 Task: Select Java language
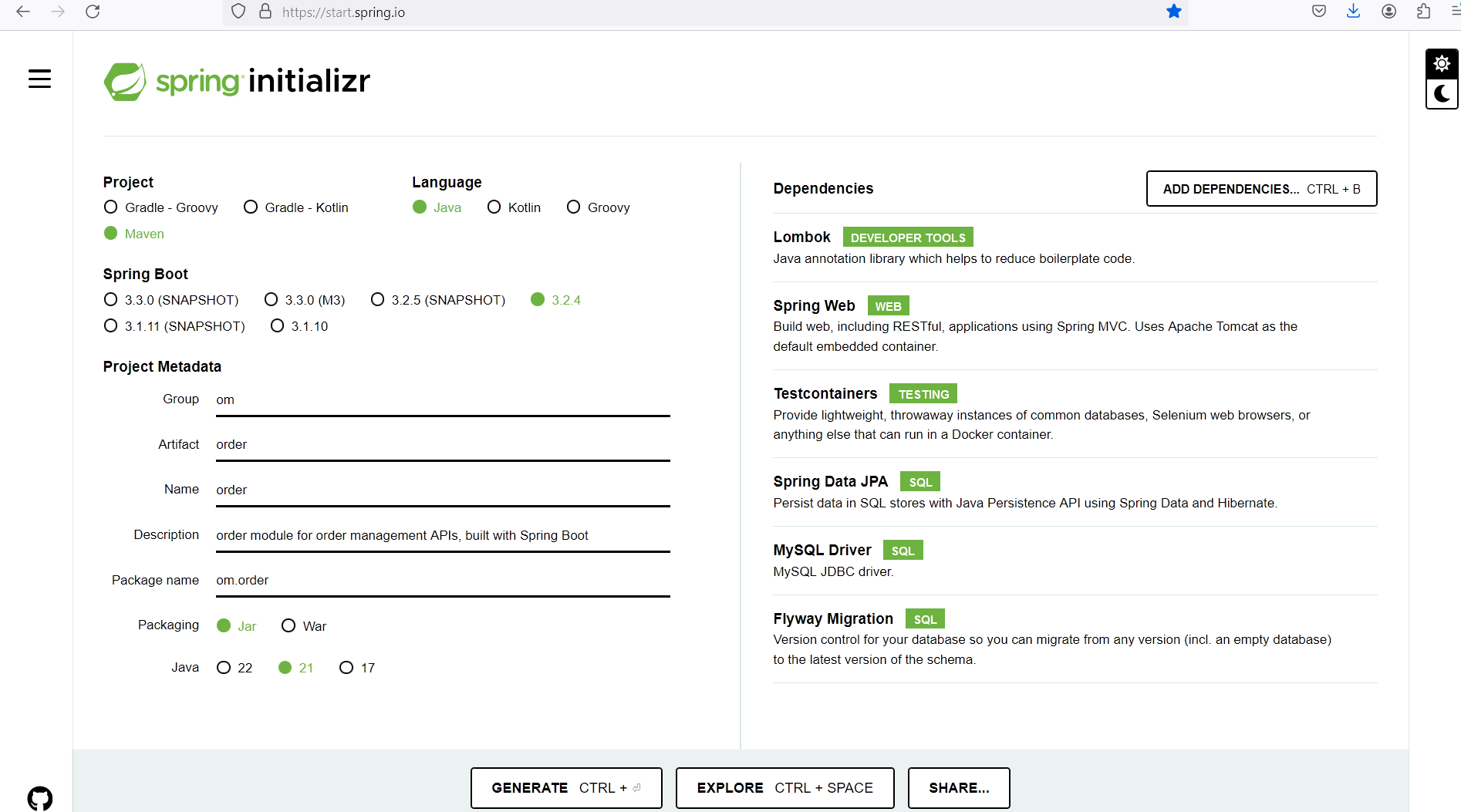tap(437, 207)
